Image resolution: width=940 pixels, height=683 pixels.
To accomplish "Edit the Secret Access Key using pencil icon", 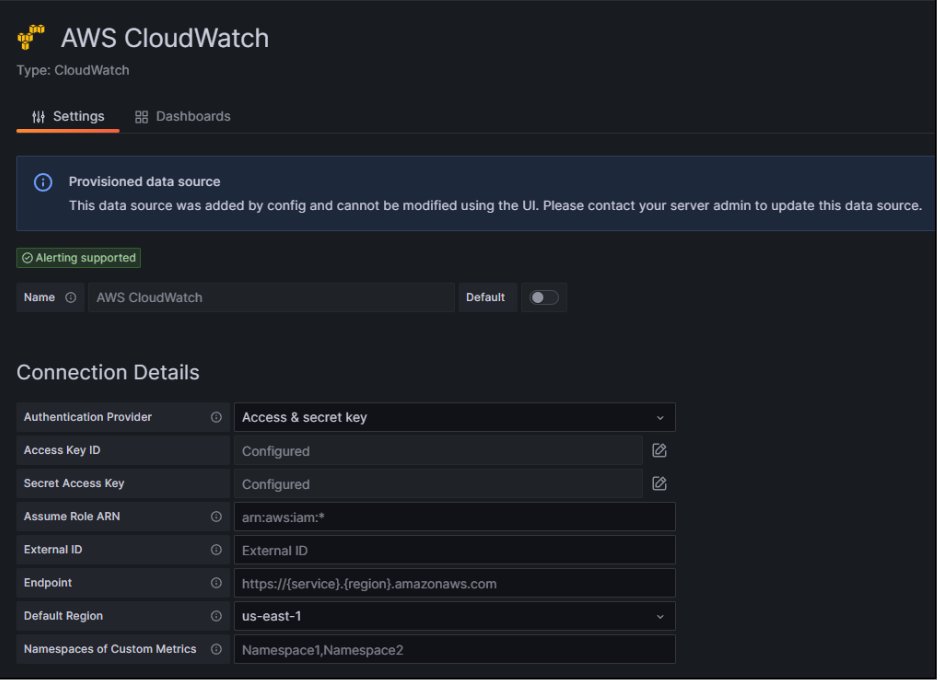I will [x=660, y=484].
